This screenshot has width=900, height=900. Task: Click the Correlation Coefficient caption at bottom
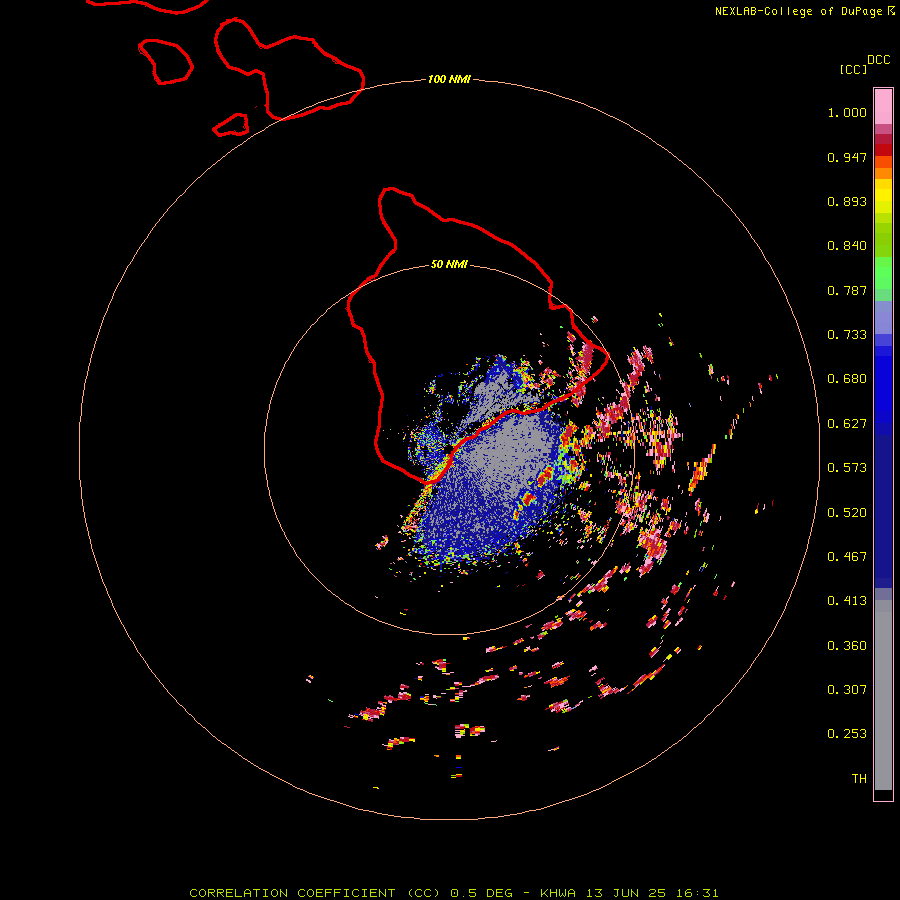pyautogui.click(x=453, y=893)
